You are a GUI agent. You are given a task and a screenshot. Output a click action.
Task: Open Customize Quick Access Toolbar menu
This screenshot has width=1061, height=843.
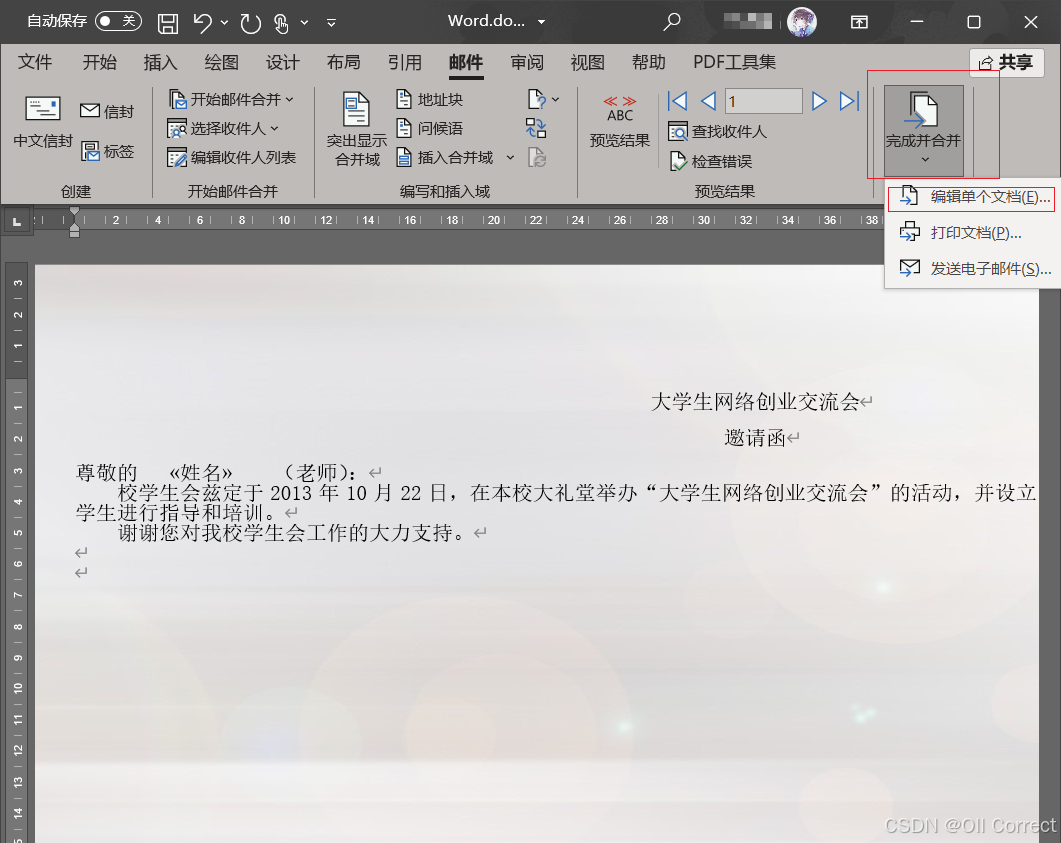pyautogui.click(x=332, y=23)
